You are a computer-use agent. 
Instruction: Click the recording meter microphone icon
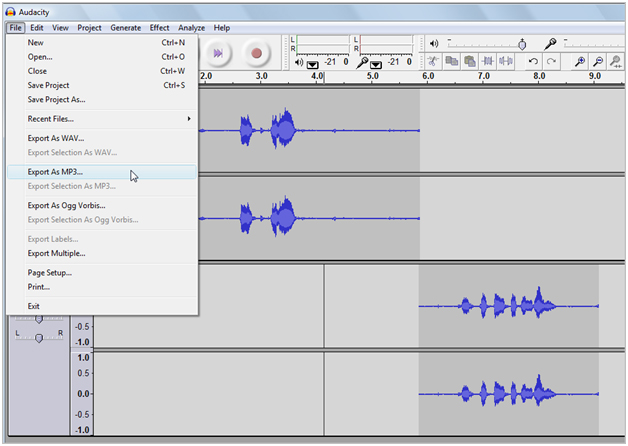point(362,62)
